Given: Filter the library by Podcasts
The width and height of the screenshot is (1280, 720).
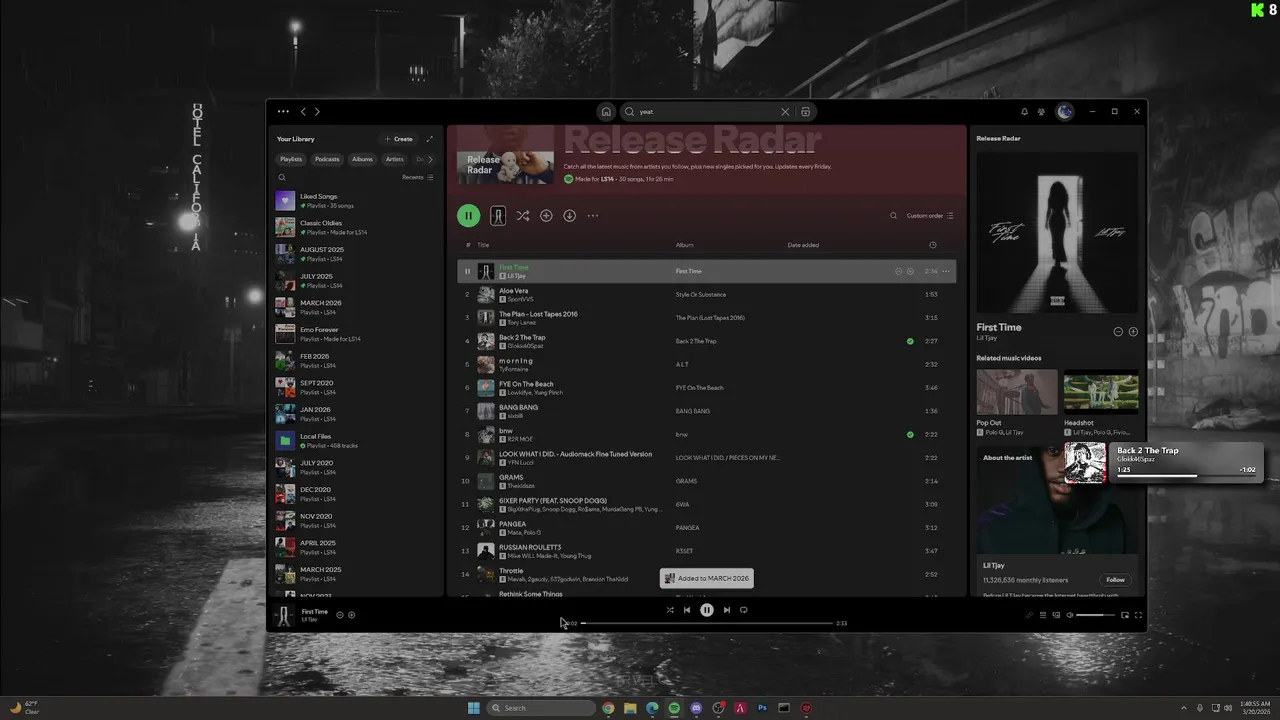Looking at the screenshot, I should 327,159.
